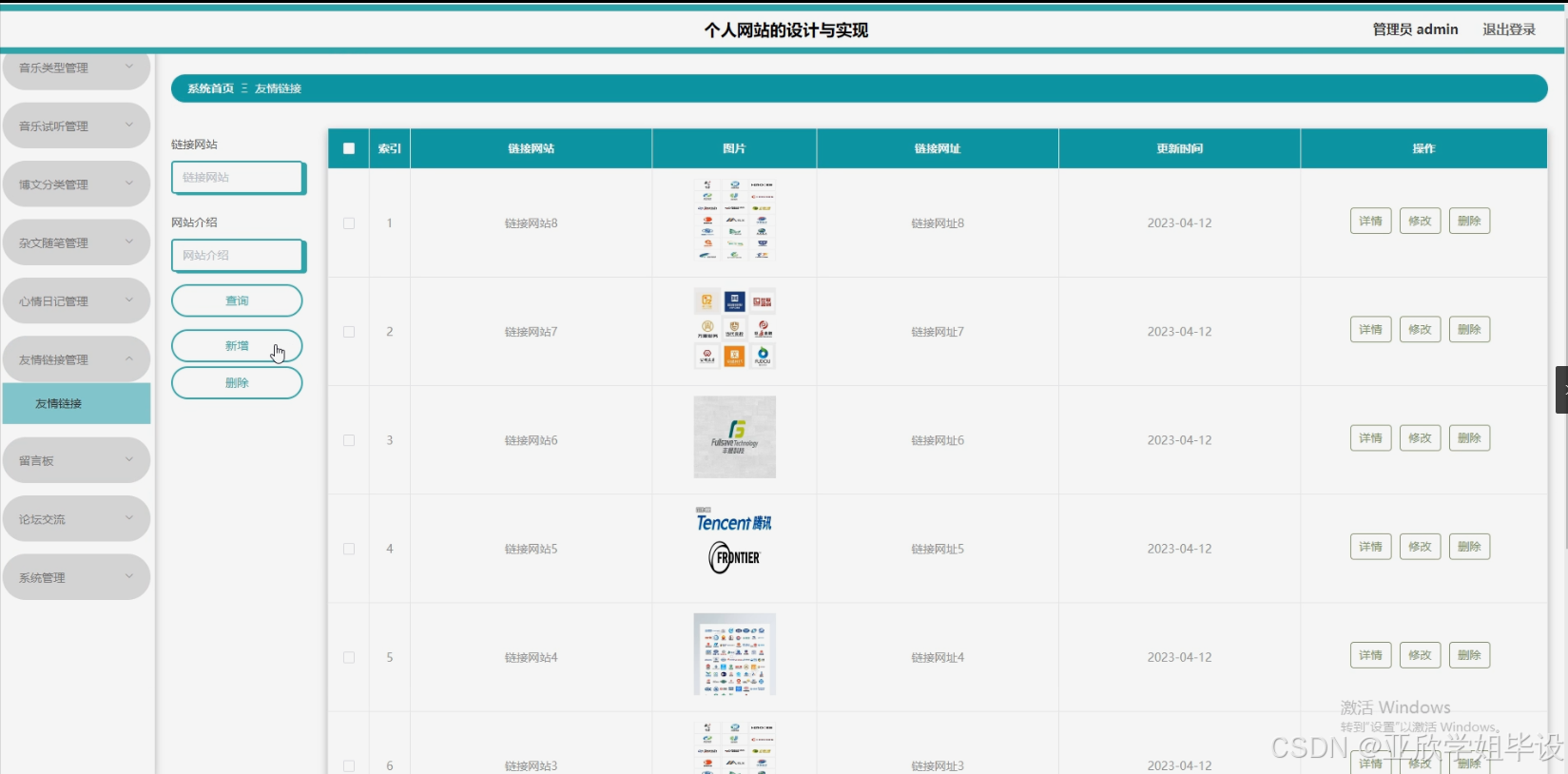The height and width of the screenshot is (774, 1568).
Task: Check the row checkbox for 链接网站5
Action: 349,549
